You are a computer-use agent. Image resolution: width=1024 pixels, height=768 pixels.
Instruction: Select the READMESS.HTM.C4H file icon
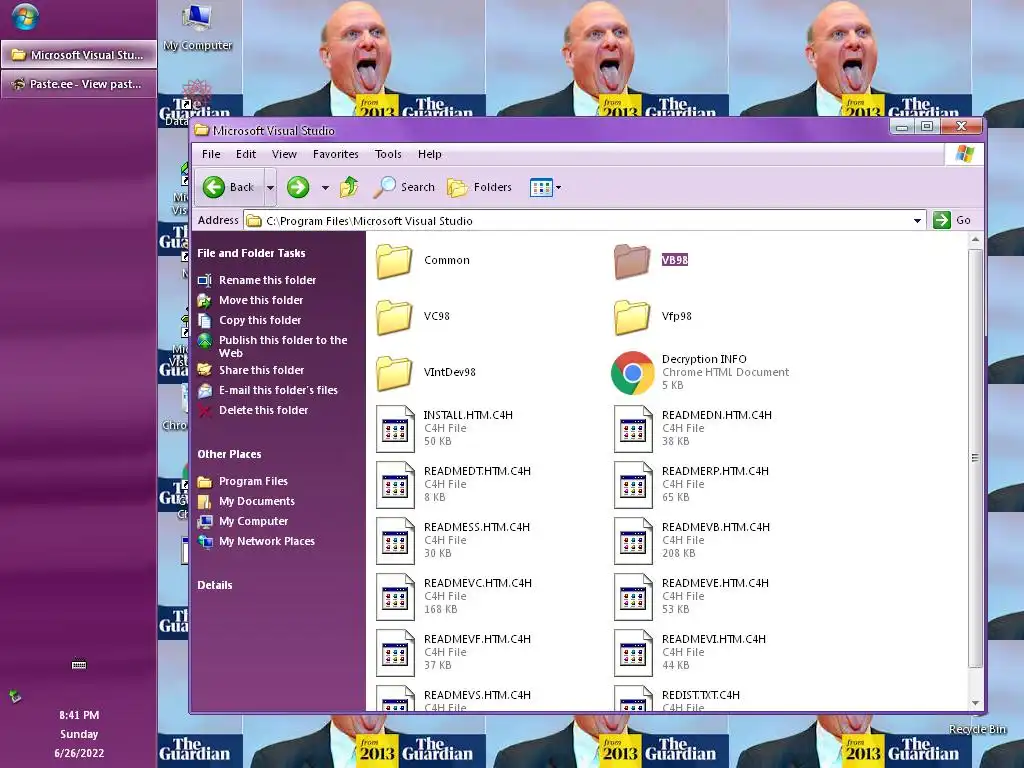click(395, 541)
